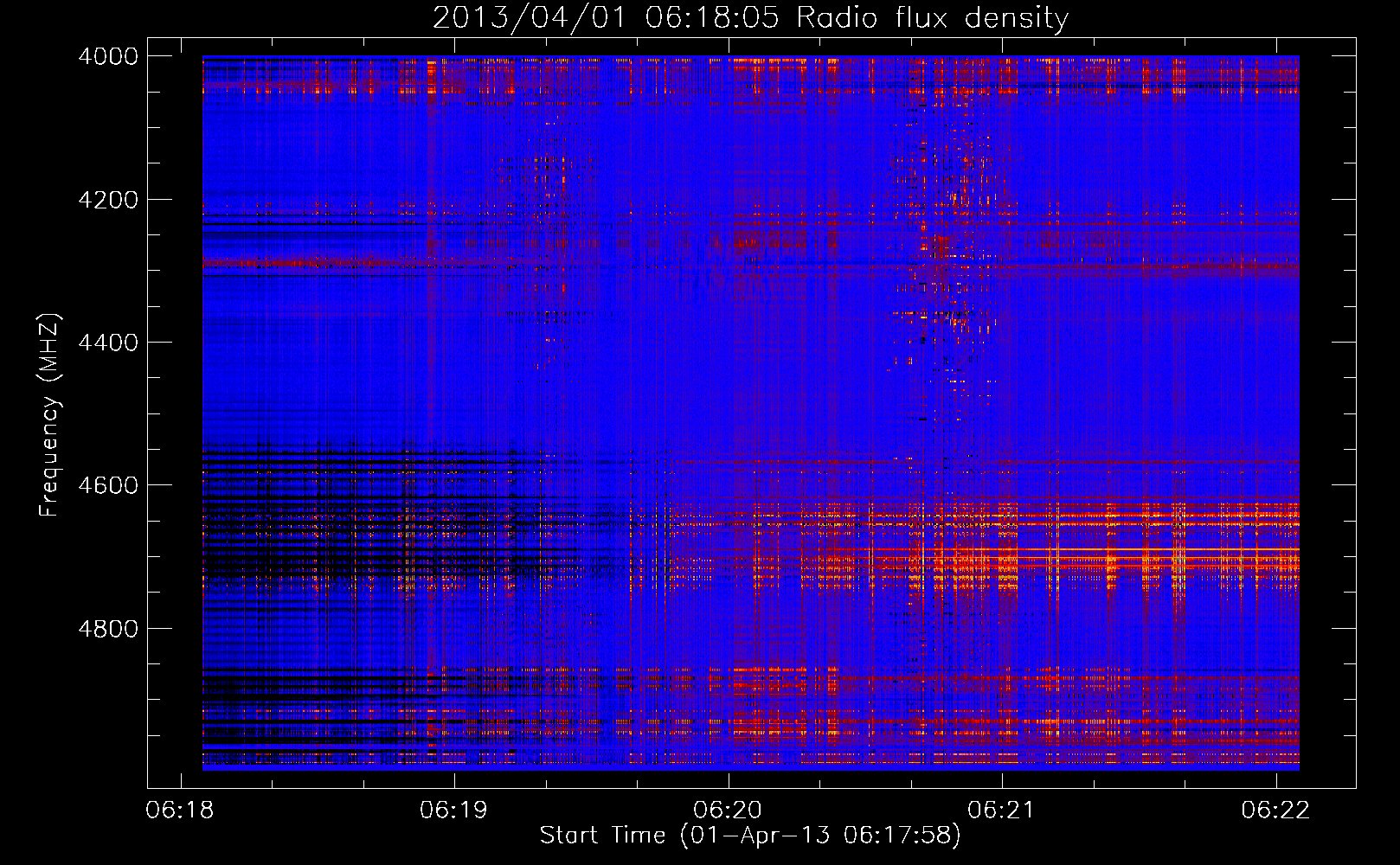Click the 06:18 time axis label
The image size is (1400, 865).
(x=180, y=811)
